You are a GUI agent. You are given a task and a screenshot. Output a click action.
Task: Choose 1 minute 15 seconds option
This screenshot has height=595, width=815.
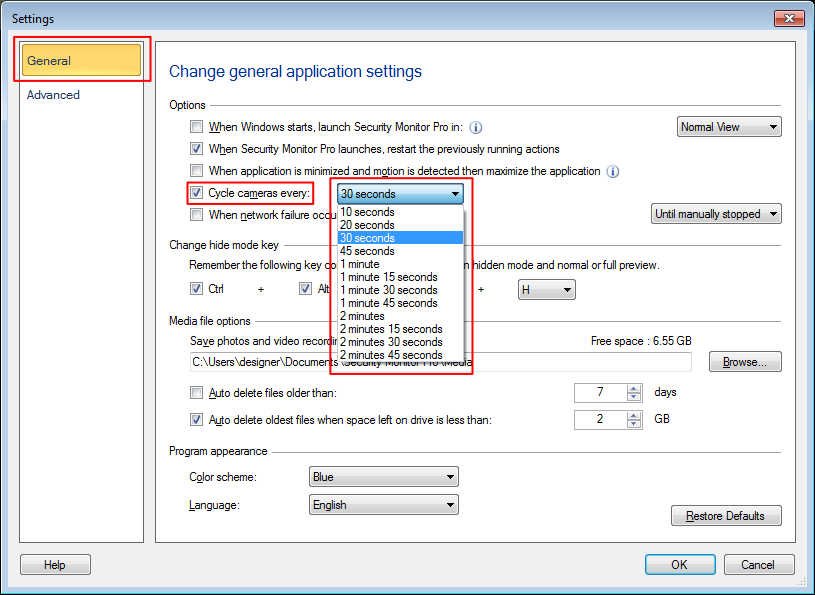(400, 277)
